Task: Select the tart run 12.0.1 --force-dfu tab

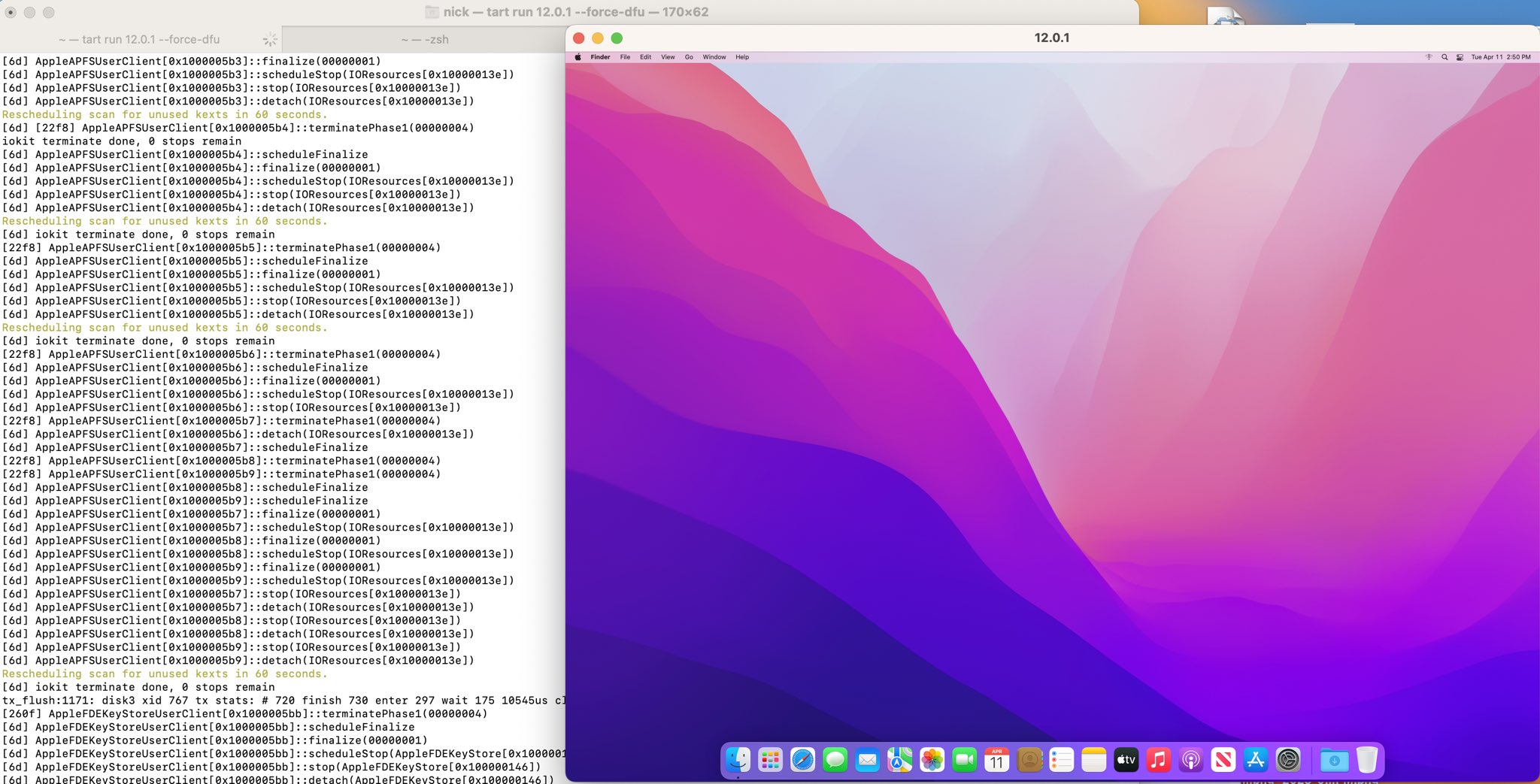Action: click(140, 39)
